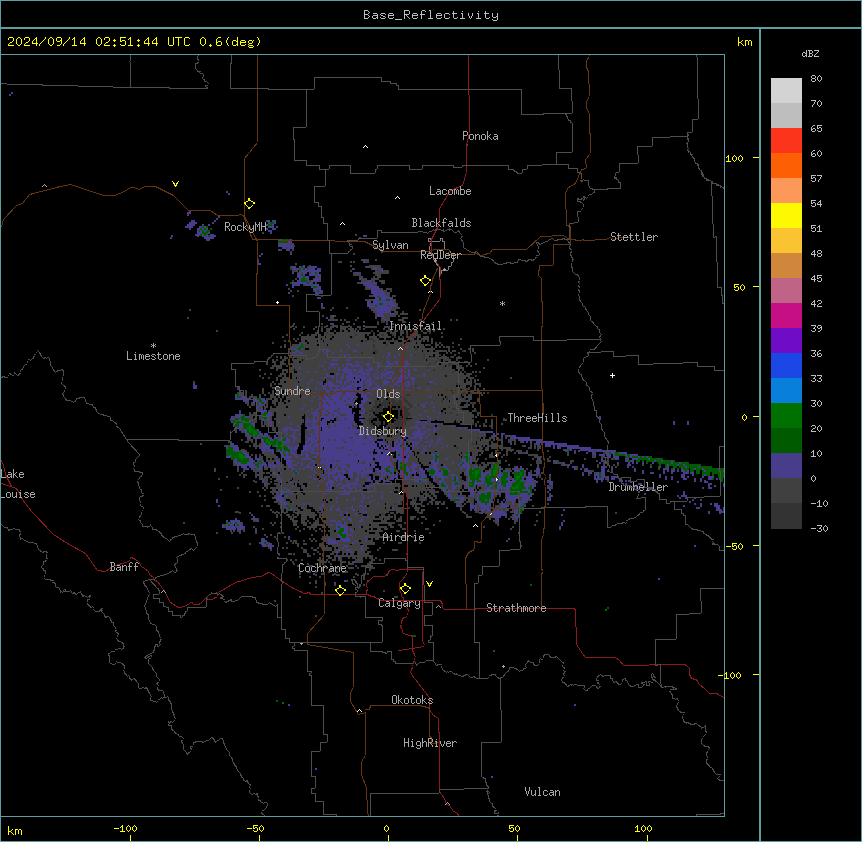
Task: Pick the red swatch in the dBZ legend
Action: pyautogui.click(x=786, y=140)
